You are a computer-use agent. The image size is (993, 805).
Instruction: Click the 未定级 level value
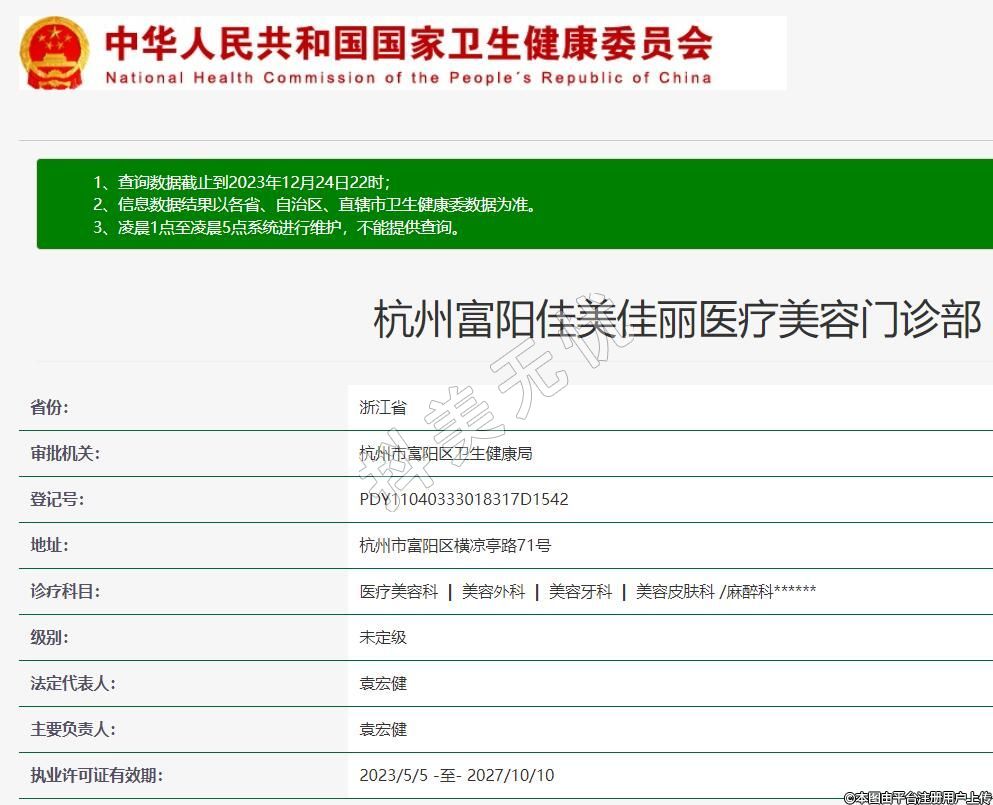[x=383, y=638]
